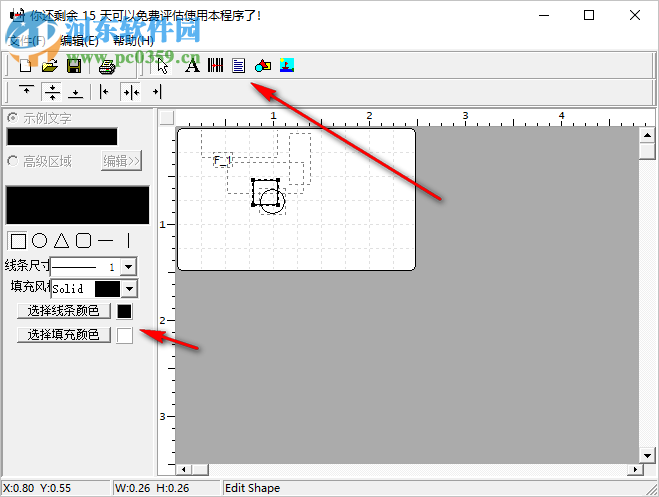Click the 编辑>> button
659x497 pixels.
click(x=121, y=160)
